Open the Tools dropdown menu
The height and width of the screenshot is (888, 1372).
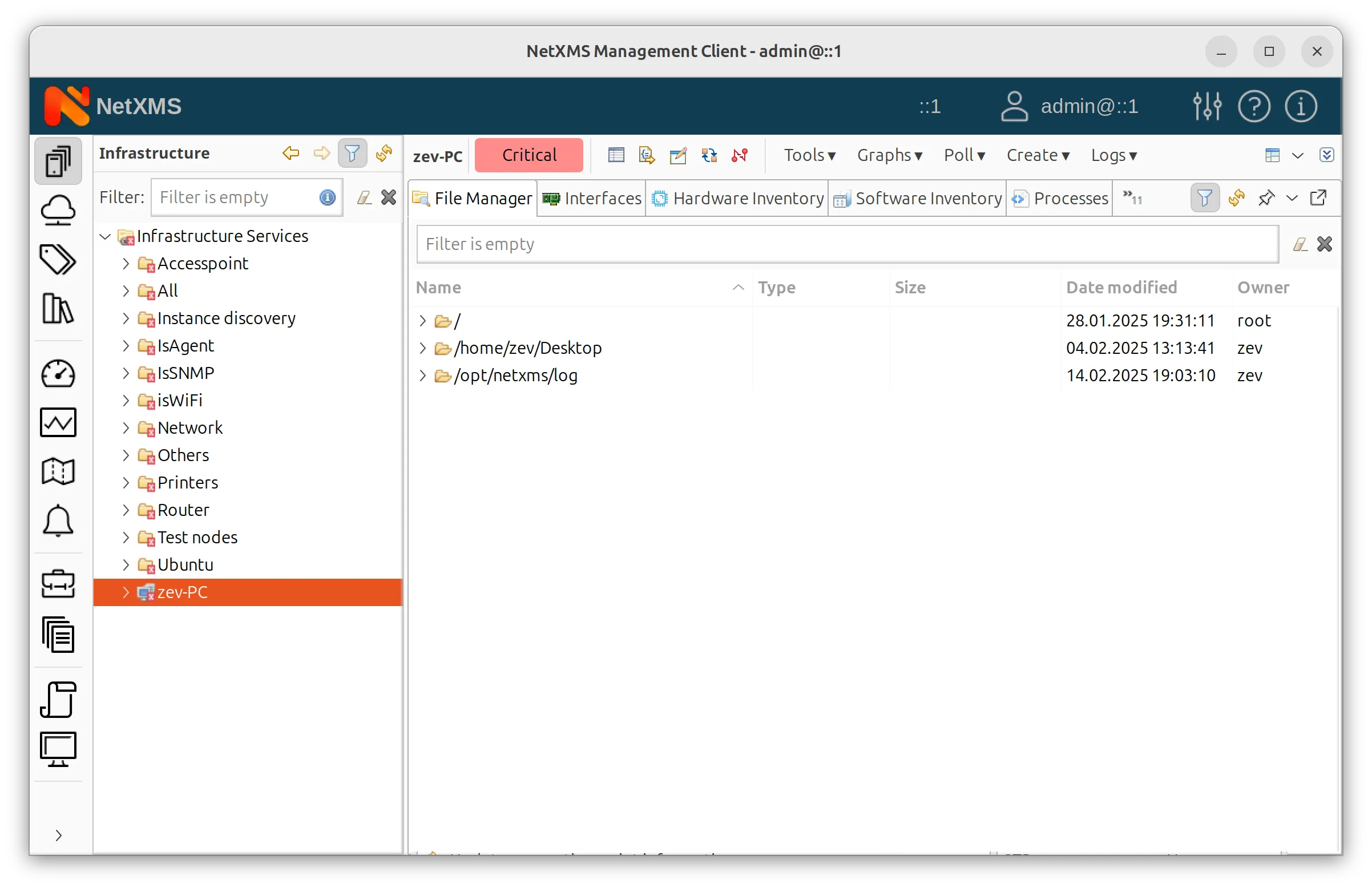coord(809,155)
